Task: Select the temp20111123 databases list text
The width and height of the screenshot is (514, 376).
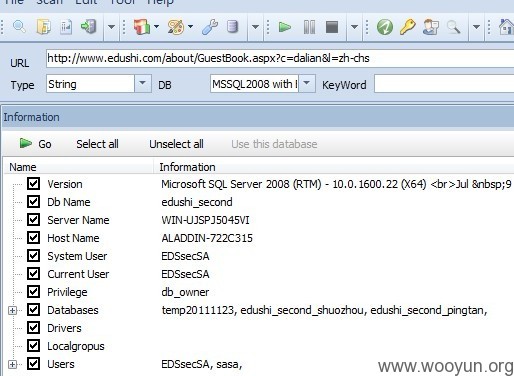Action: click(x=324, y=310)
